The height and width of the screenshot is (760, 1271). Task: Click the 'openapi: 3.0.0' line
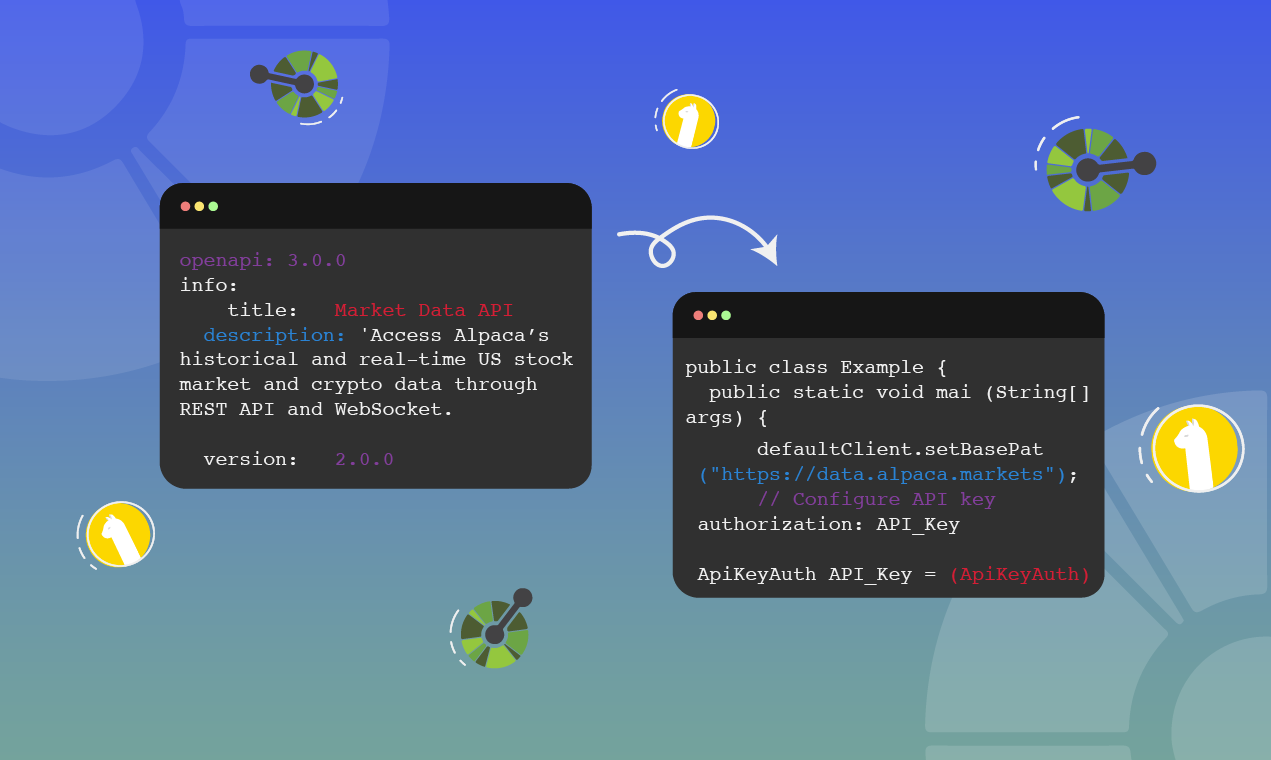point(263,260)
